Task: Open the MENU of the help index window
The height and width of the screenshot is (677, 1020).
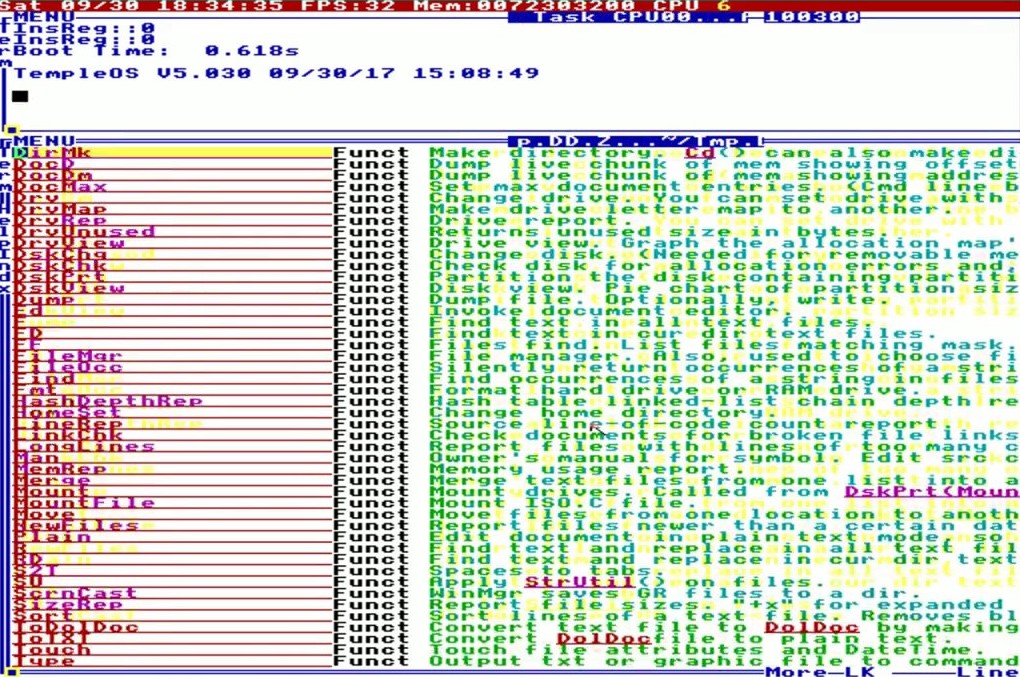Action: click(45, 141)
